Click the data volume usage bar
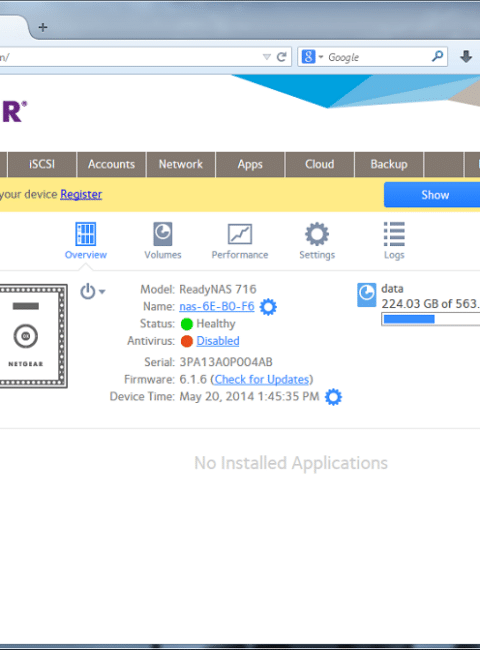The image size is (480, 650). (431, 319)
